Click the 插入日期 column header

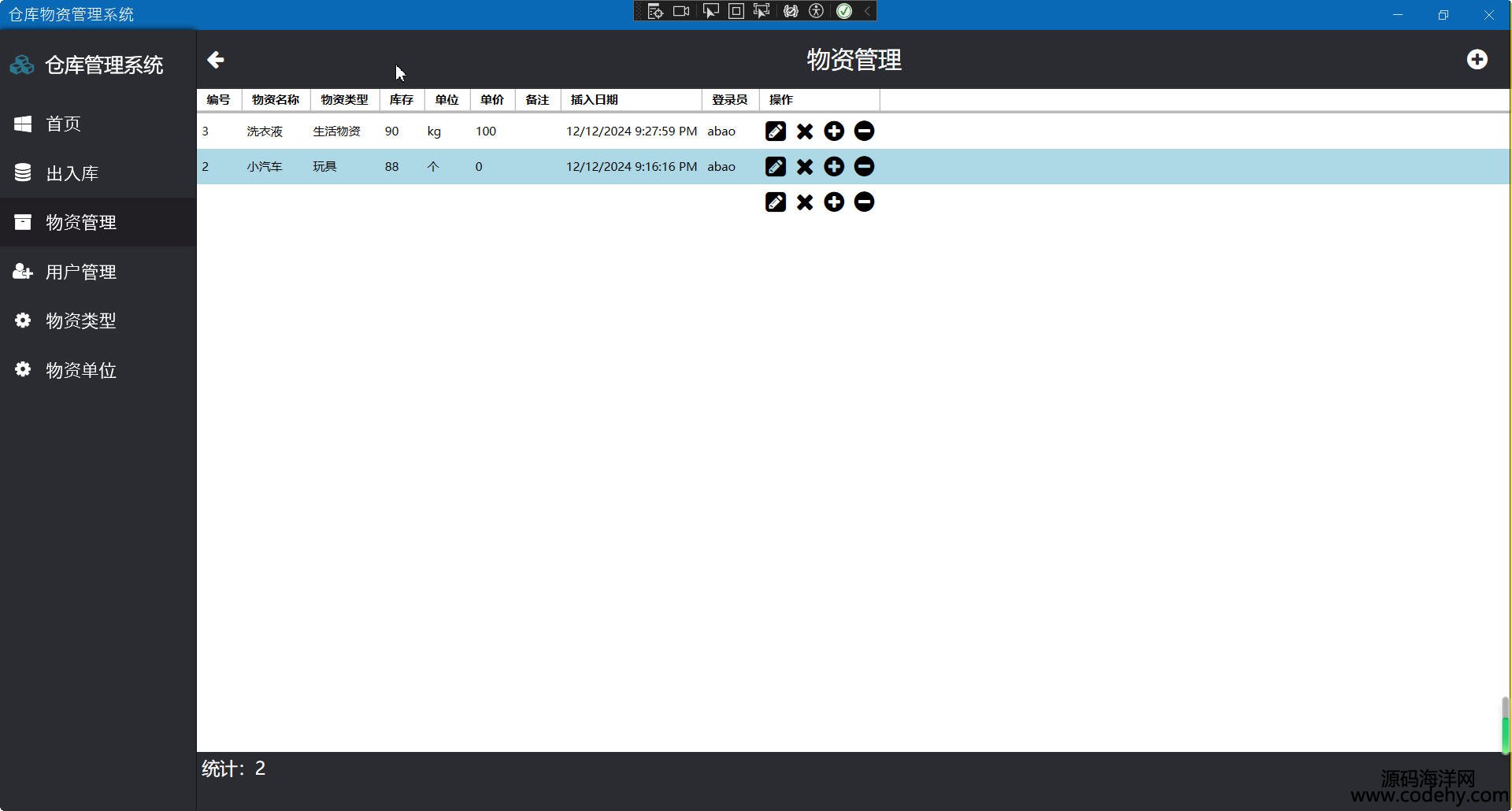click(x=631, y=100)
